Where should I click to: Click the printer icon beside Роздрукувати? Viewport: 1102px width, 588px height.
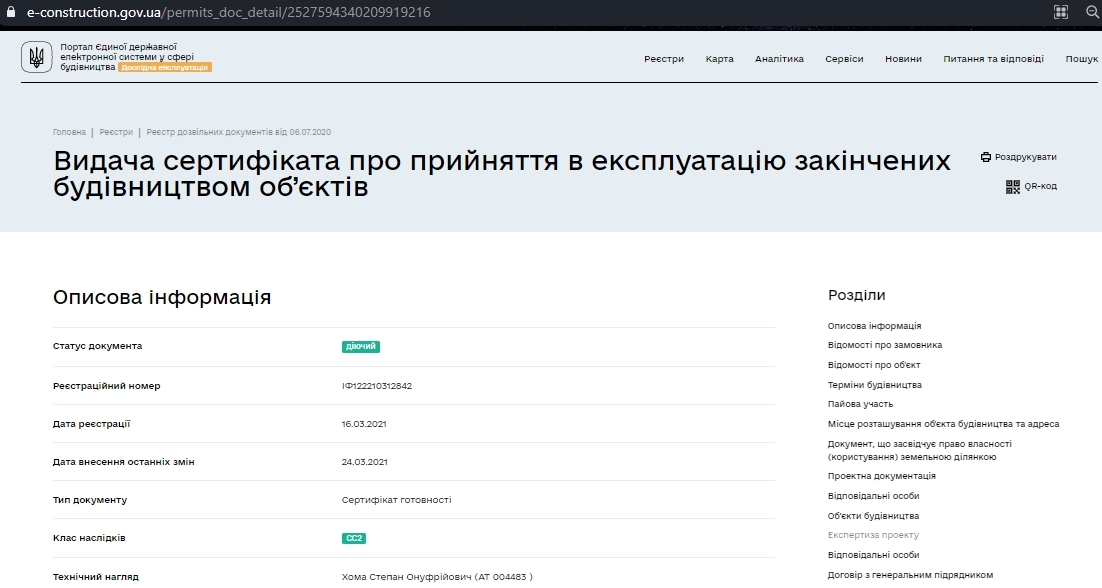click(985, 157)
